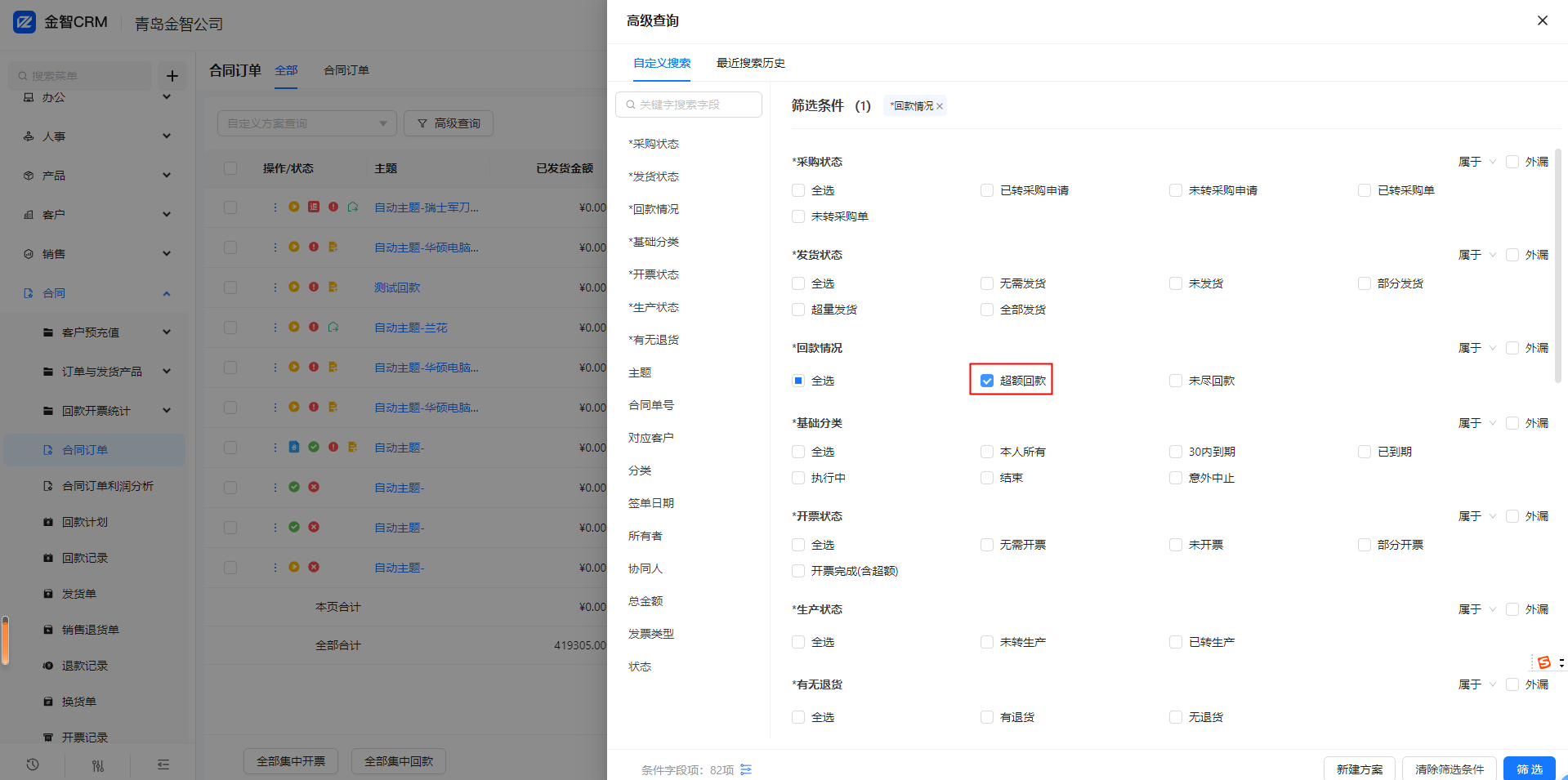Click the Sogou input method icon
Image resolution: width=1568 pixels, height=780 pixels.
tap(1543, 662)
